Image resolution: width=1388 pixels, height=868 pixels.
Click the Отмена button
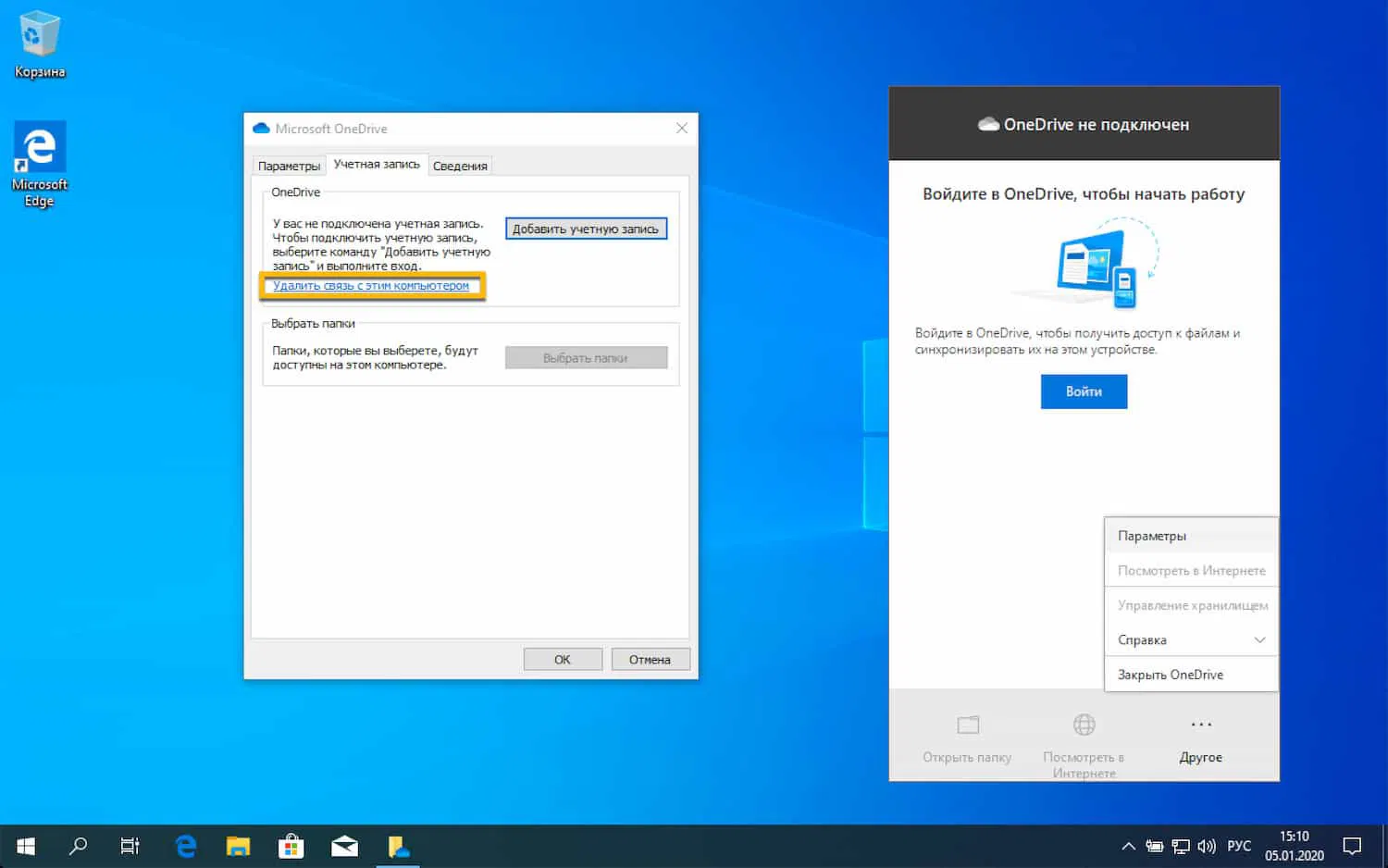click(x=650, y=659)
